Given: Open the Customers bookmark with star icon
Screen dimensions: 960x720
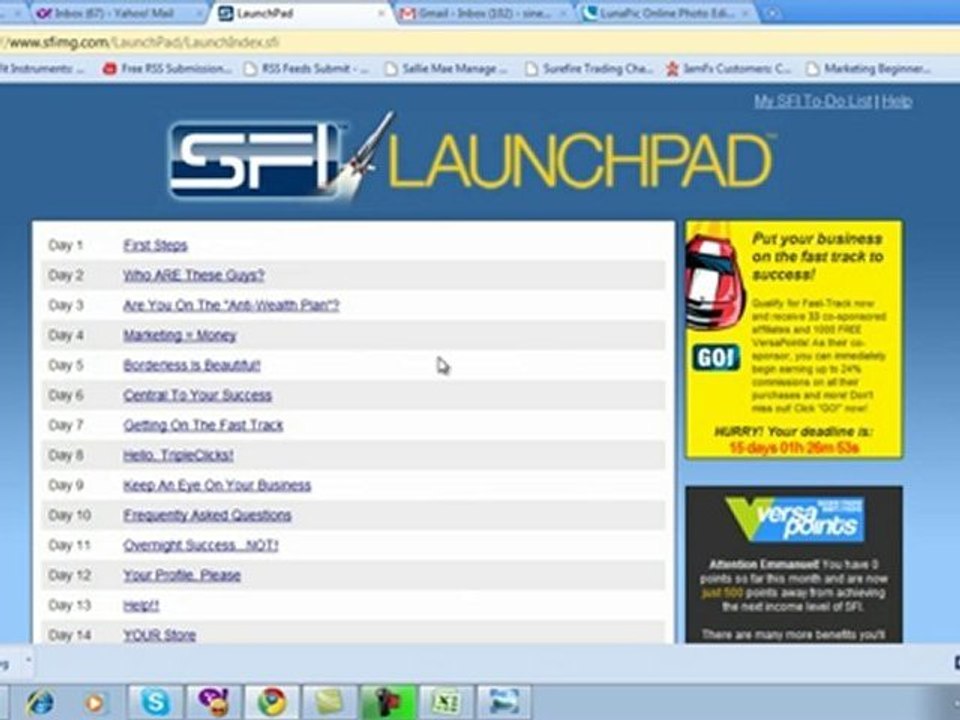Looking at the screenshot, I should [x=729, y=69].
